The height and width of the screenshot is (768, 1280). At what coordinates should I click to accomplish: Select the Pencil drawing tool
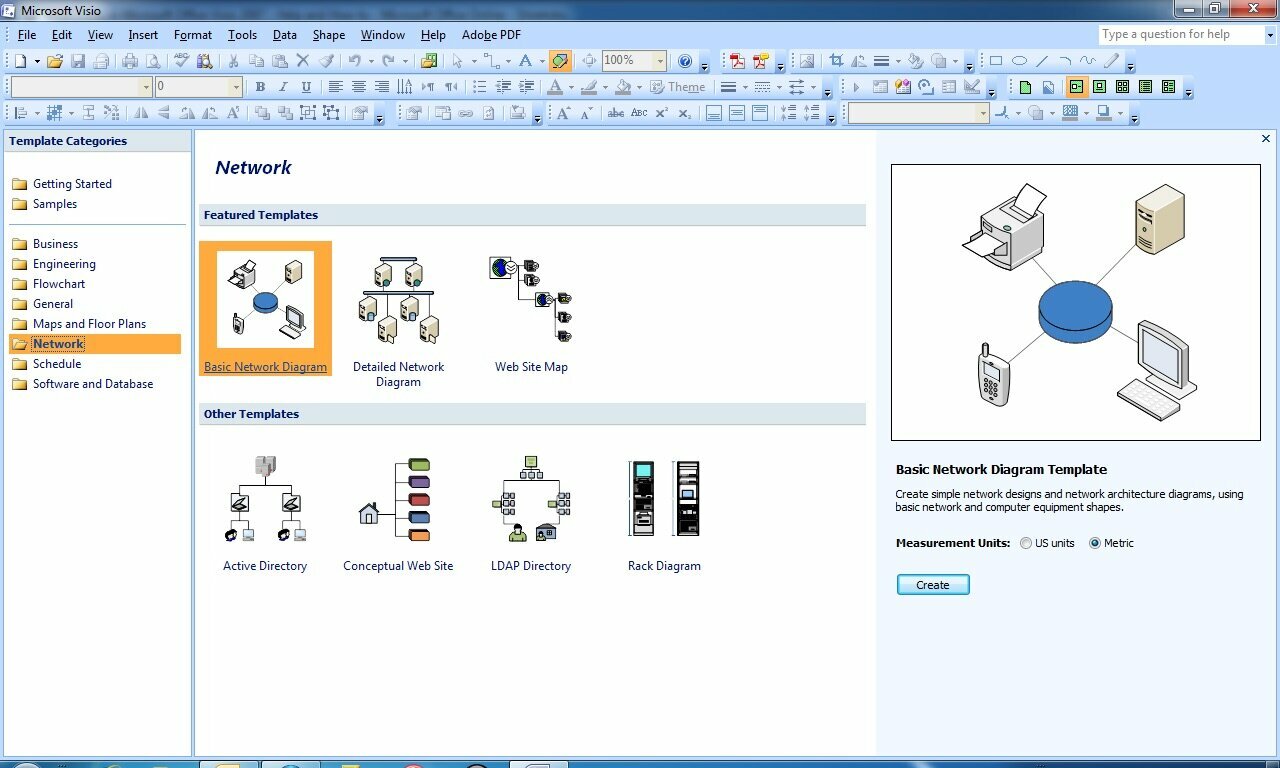[x=1111, y=61]
